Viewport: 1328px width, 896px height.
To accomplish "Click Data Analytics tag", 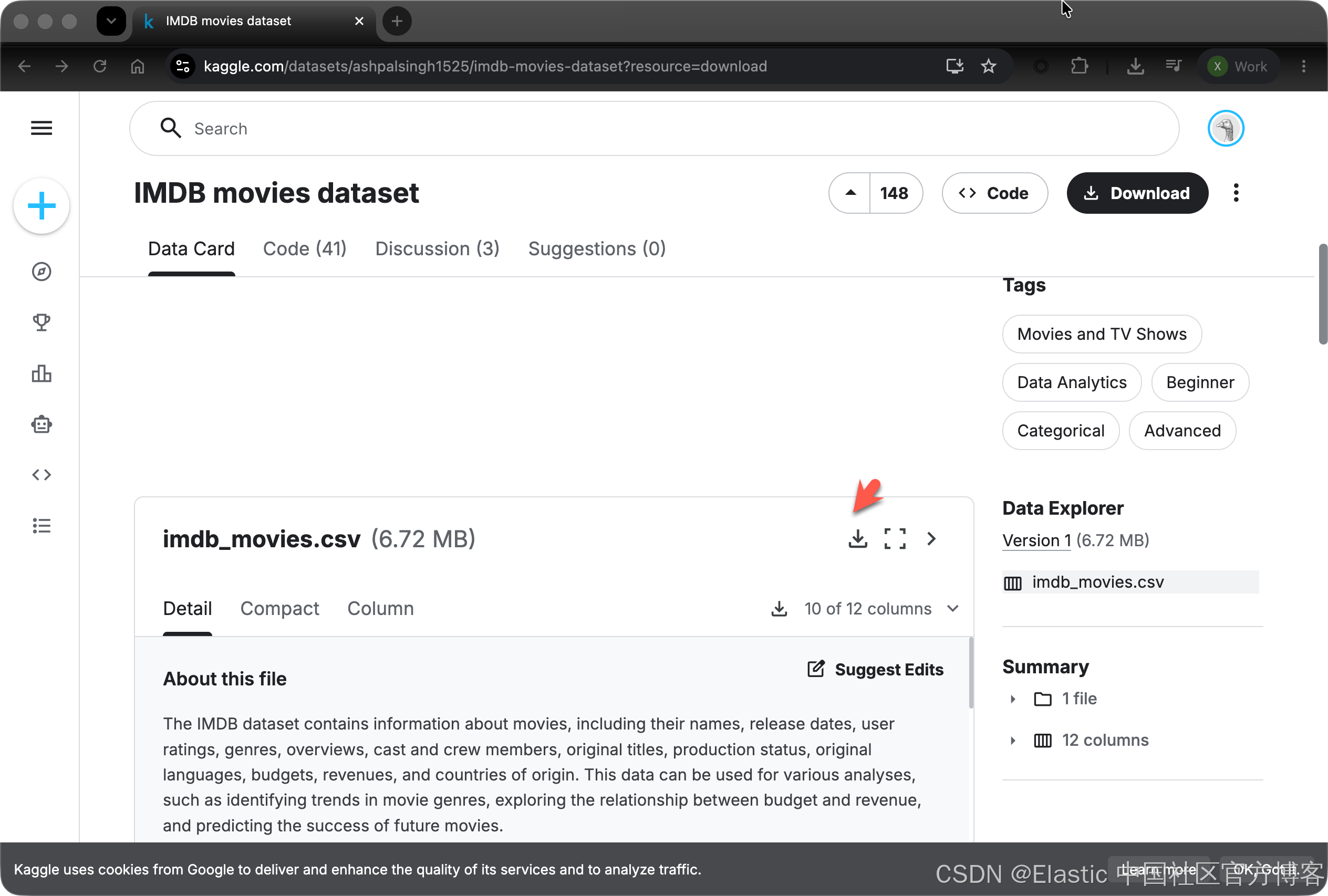I will click(1072, 382).
